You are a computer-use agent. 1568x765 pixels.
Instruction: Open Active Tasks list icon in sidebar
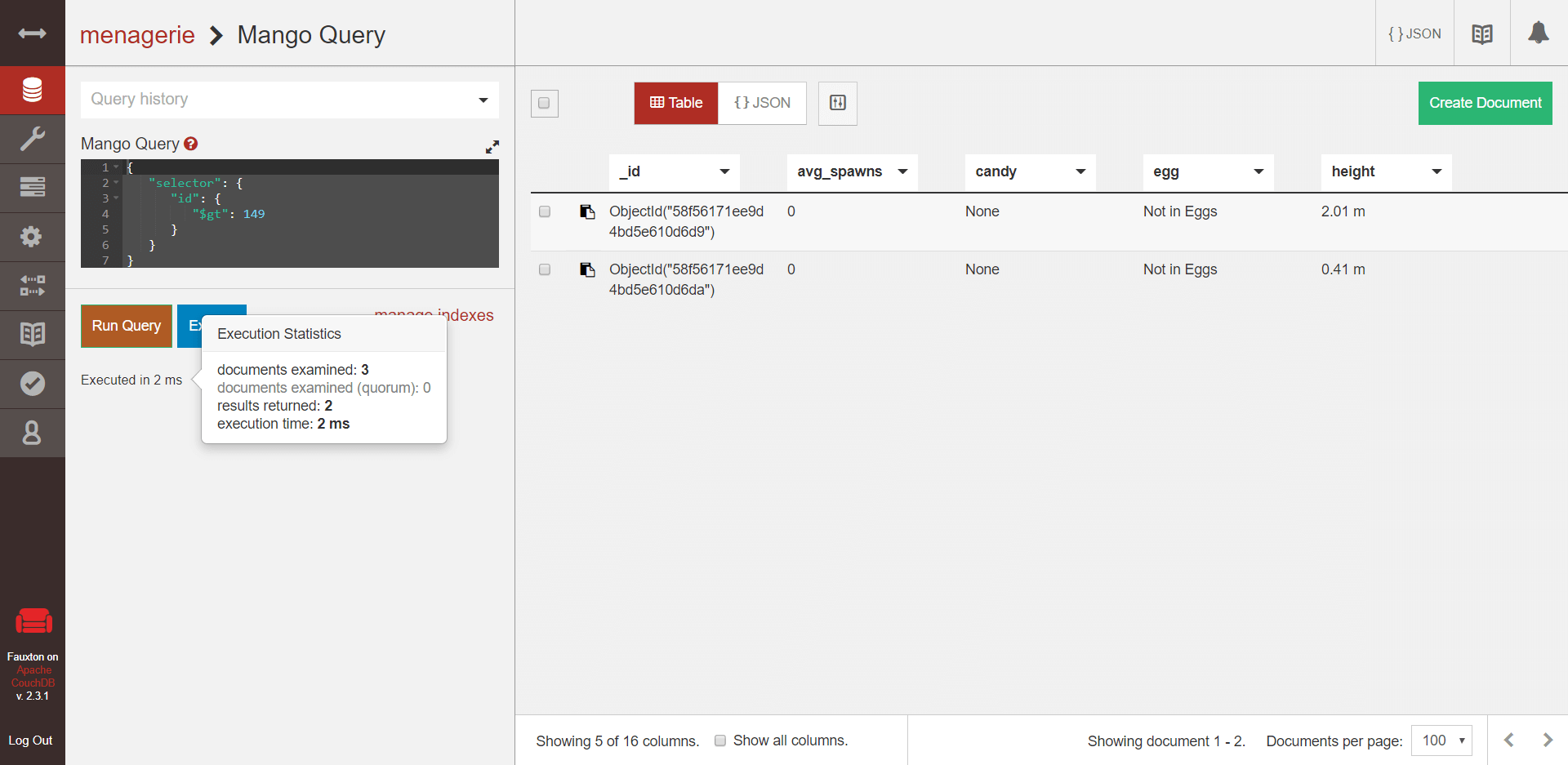pyautogui.click(x=33, y=188)
